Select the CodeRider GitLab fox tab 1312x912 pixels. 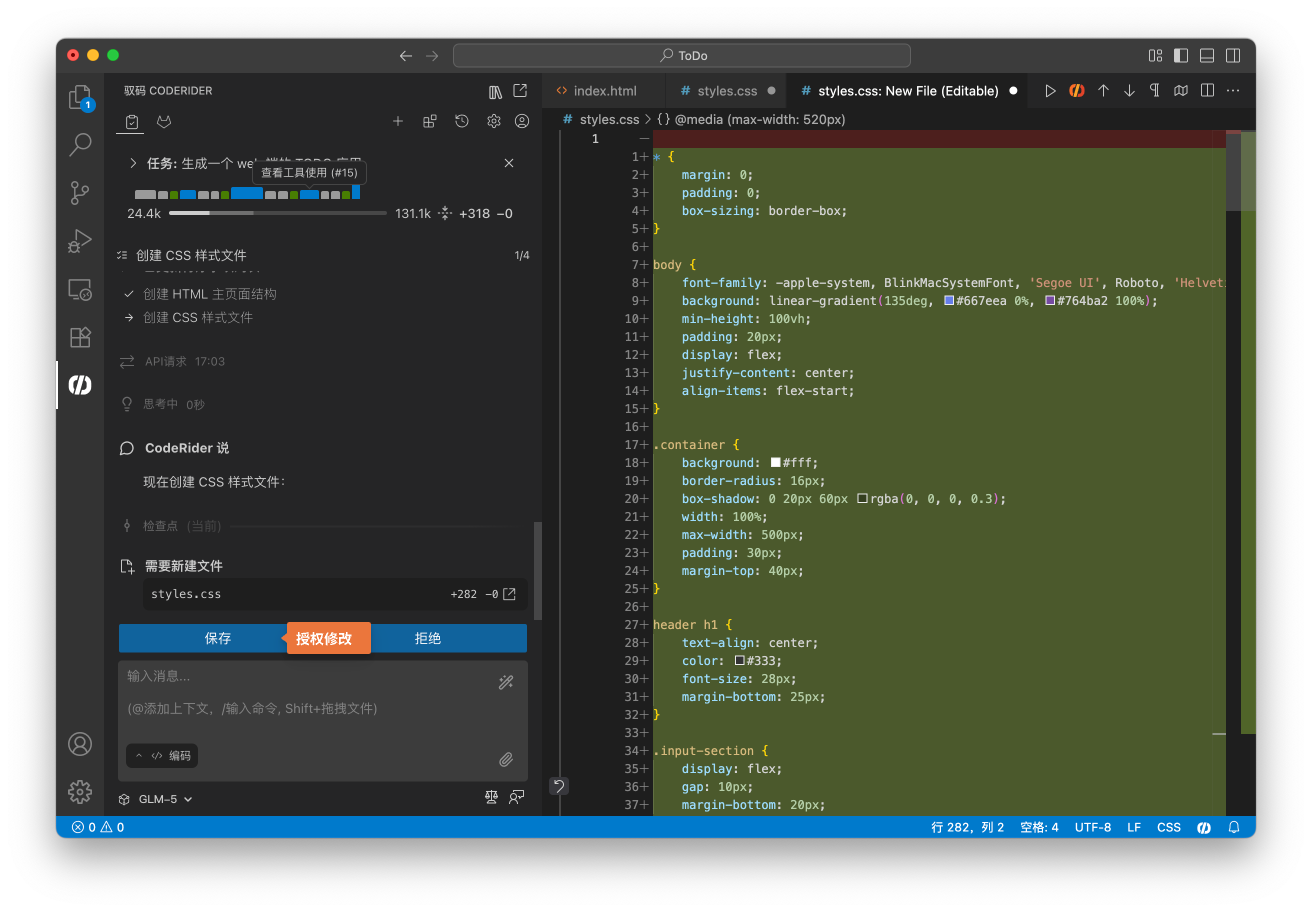163,122
